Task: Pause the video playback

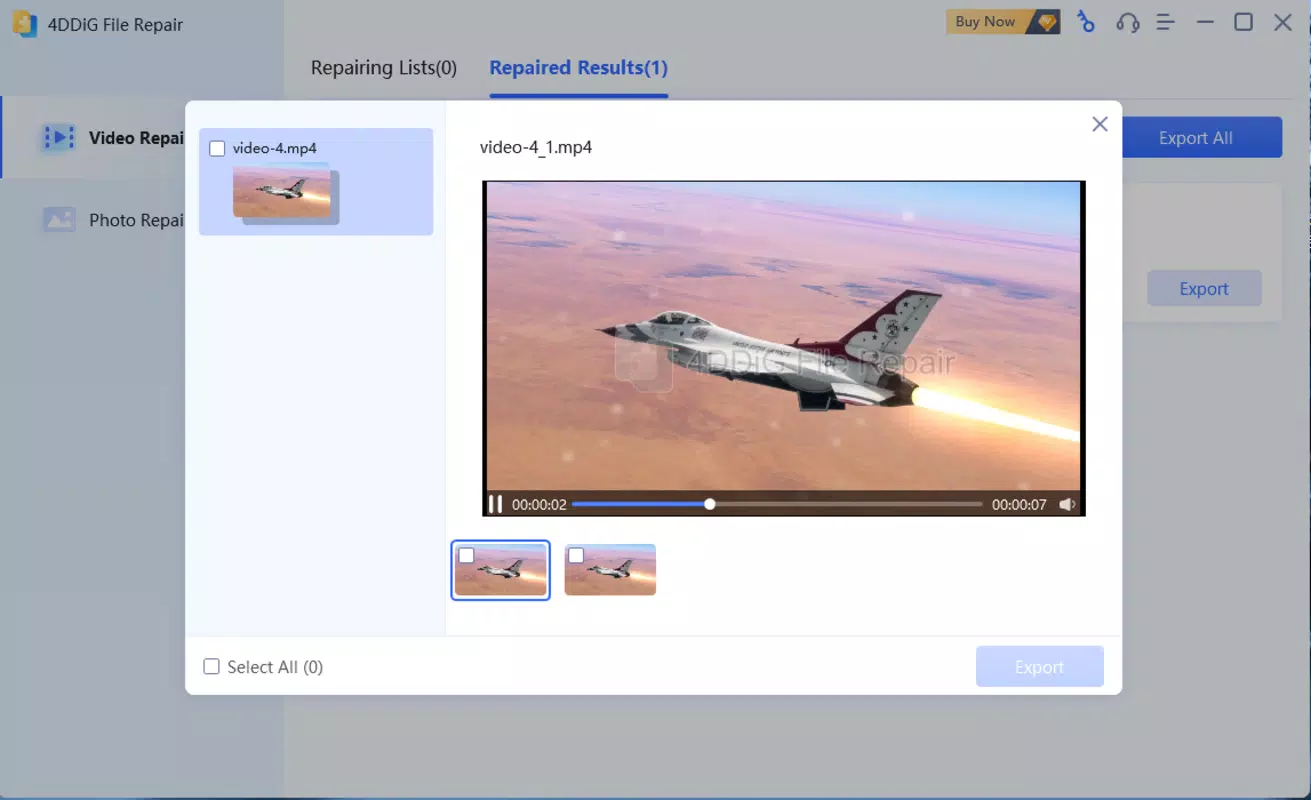Action: (495, 505)
